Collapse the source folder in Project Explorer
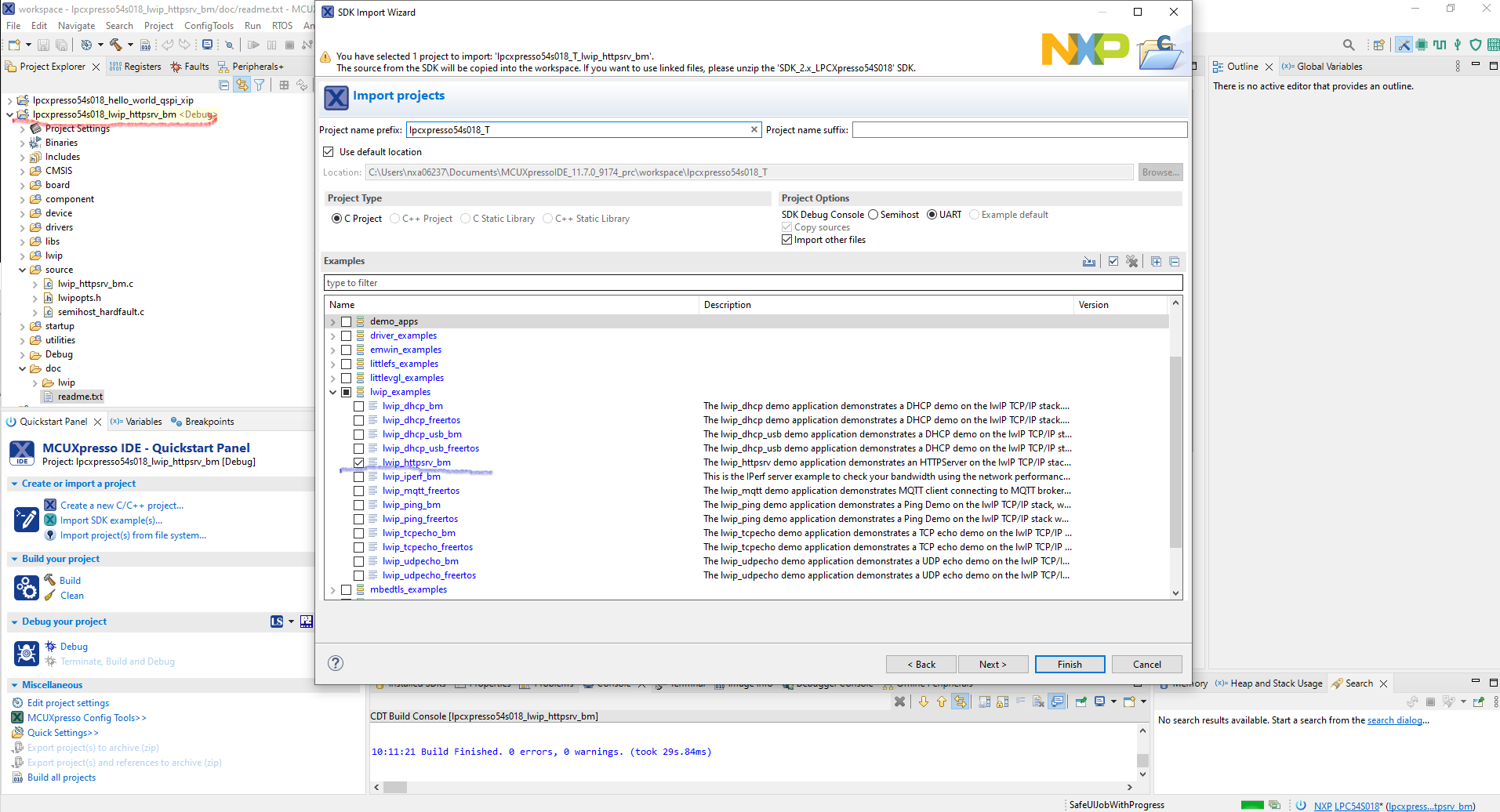The image size is (1500, 812). [23, 269]
